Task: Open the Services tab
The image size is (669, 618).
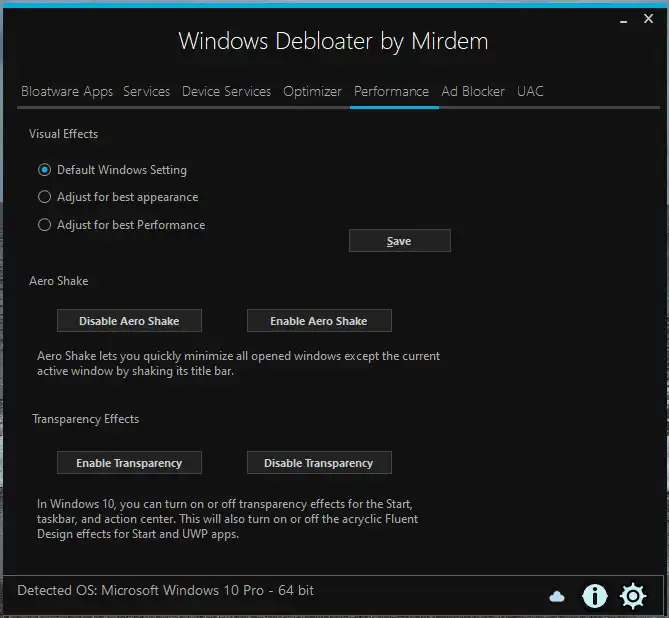Action: click(146, 91)
